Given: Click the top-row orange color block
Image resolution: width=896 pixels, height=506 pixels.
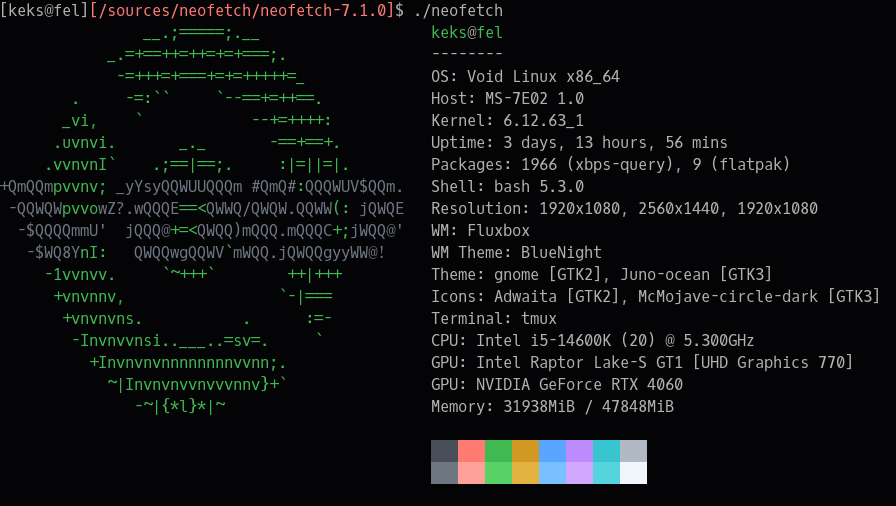Looking at the screenshot, I should coord(525,451).
